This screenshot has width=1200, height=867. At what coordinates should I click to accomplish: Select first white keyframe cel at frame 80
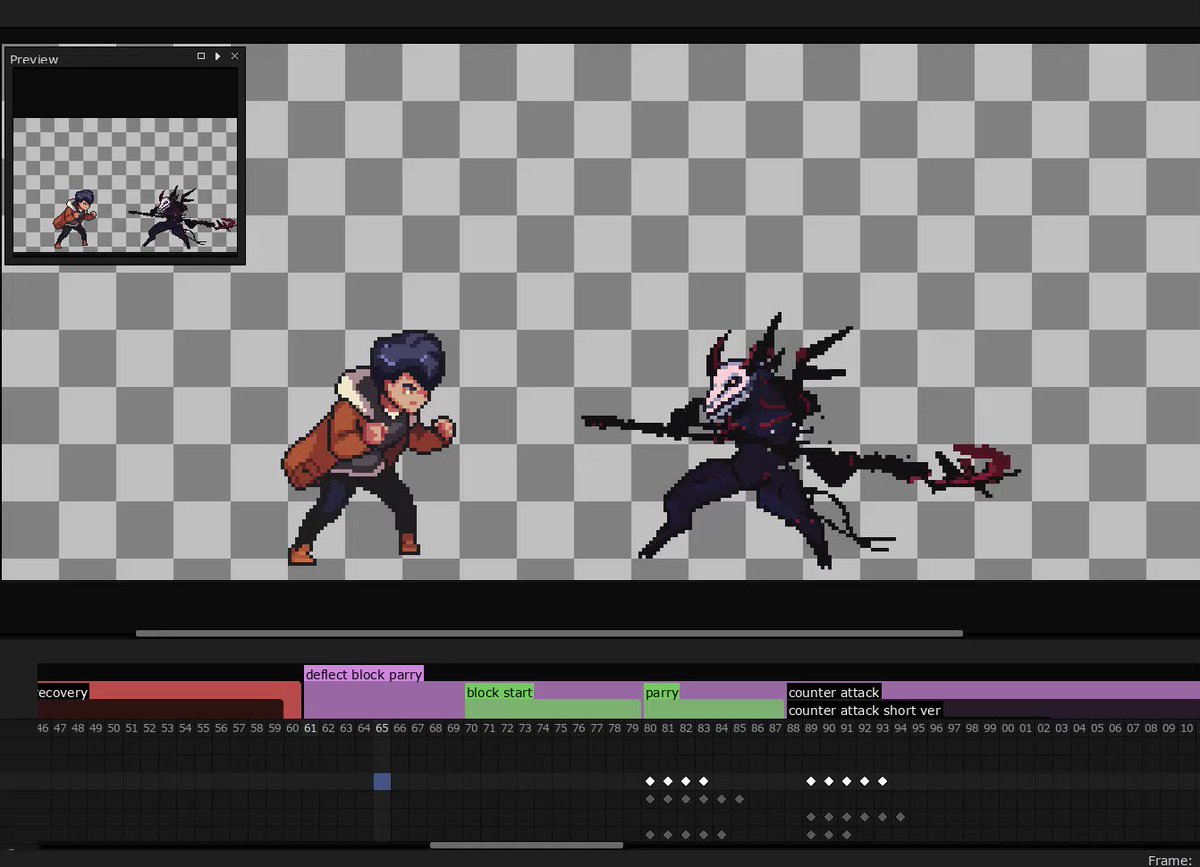coord(650,781)
